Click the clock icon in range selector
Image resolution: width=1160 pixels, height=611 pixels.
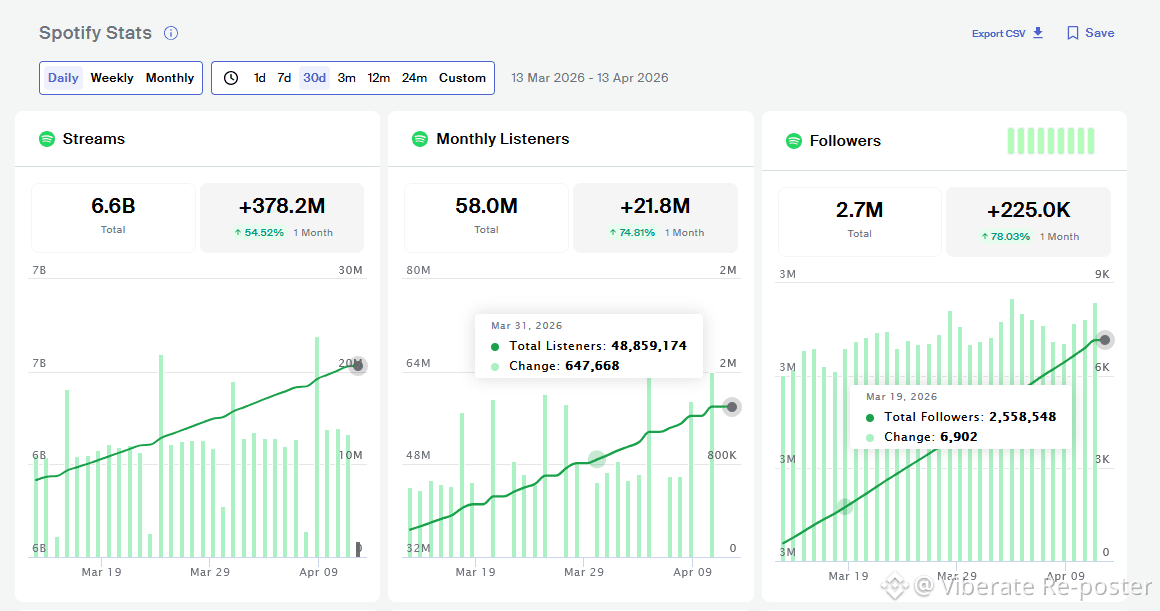[x=231, y=78]
